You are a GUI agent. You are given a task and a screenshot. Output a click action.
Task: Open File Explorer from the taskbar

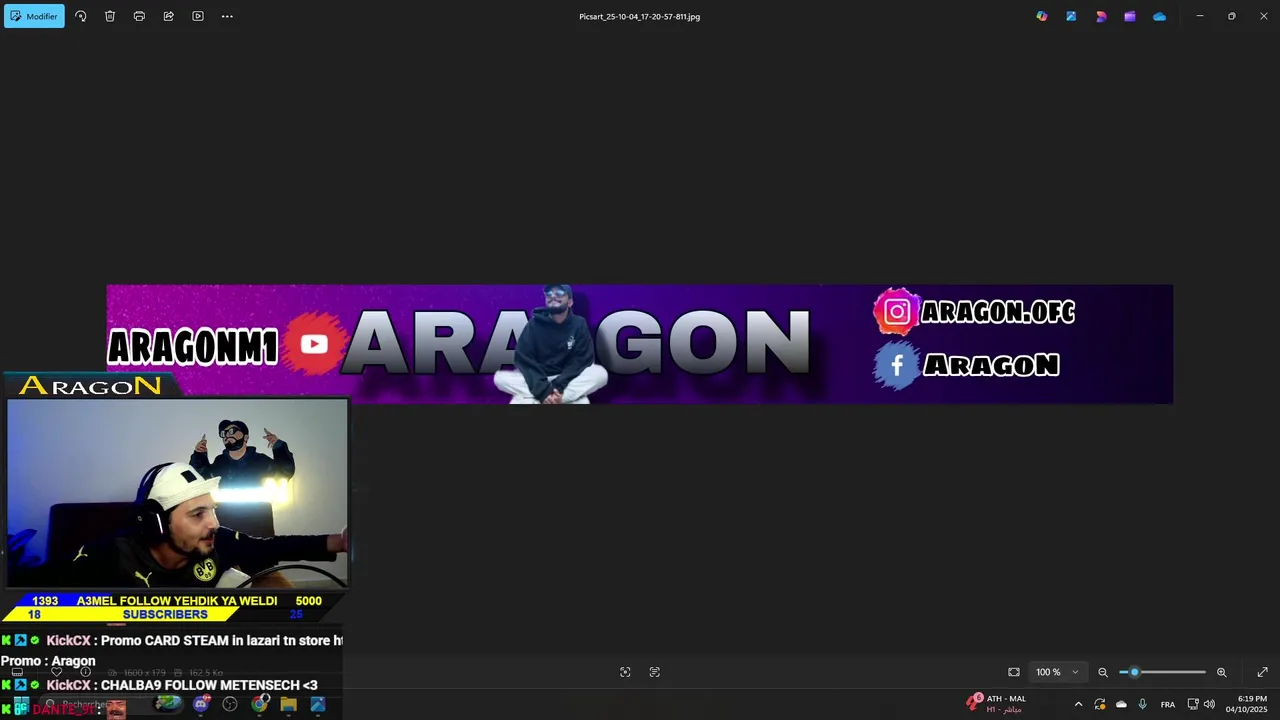[288, 704]
